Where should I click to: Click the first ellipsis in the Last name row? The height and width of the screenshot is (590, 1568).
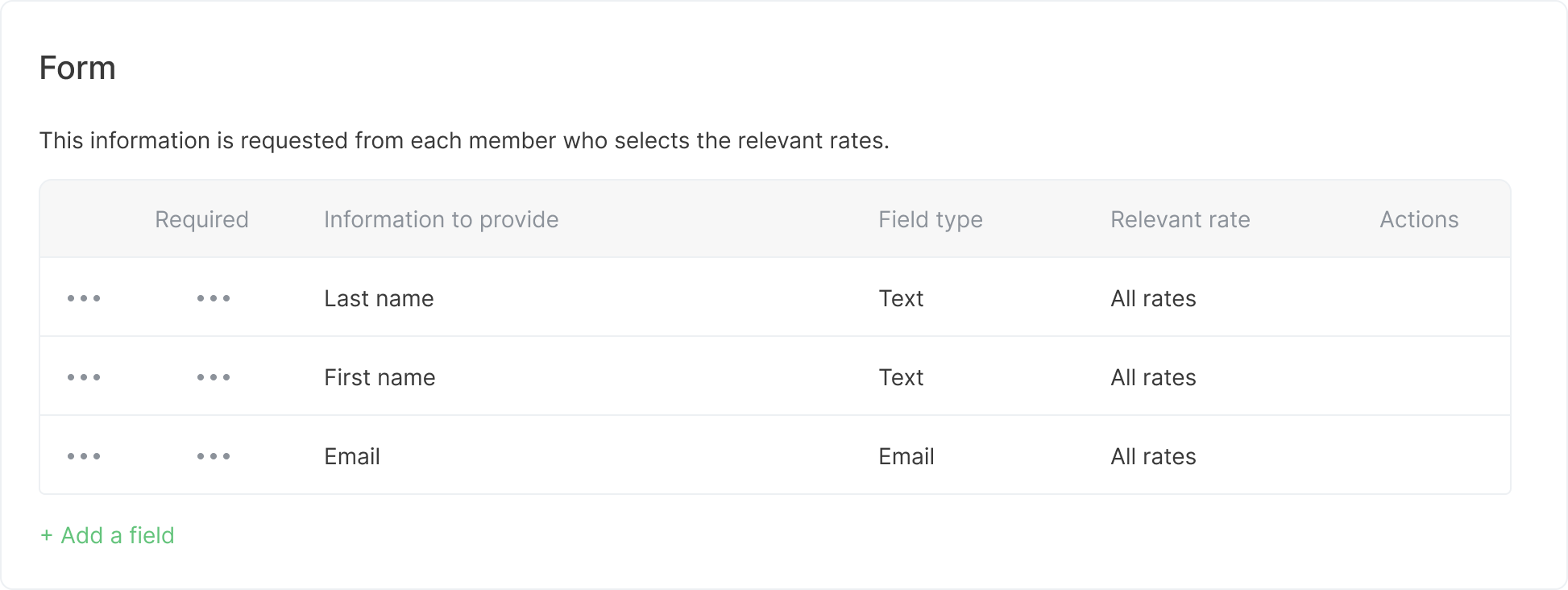84,298
